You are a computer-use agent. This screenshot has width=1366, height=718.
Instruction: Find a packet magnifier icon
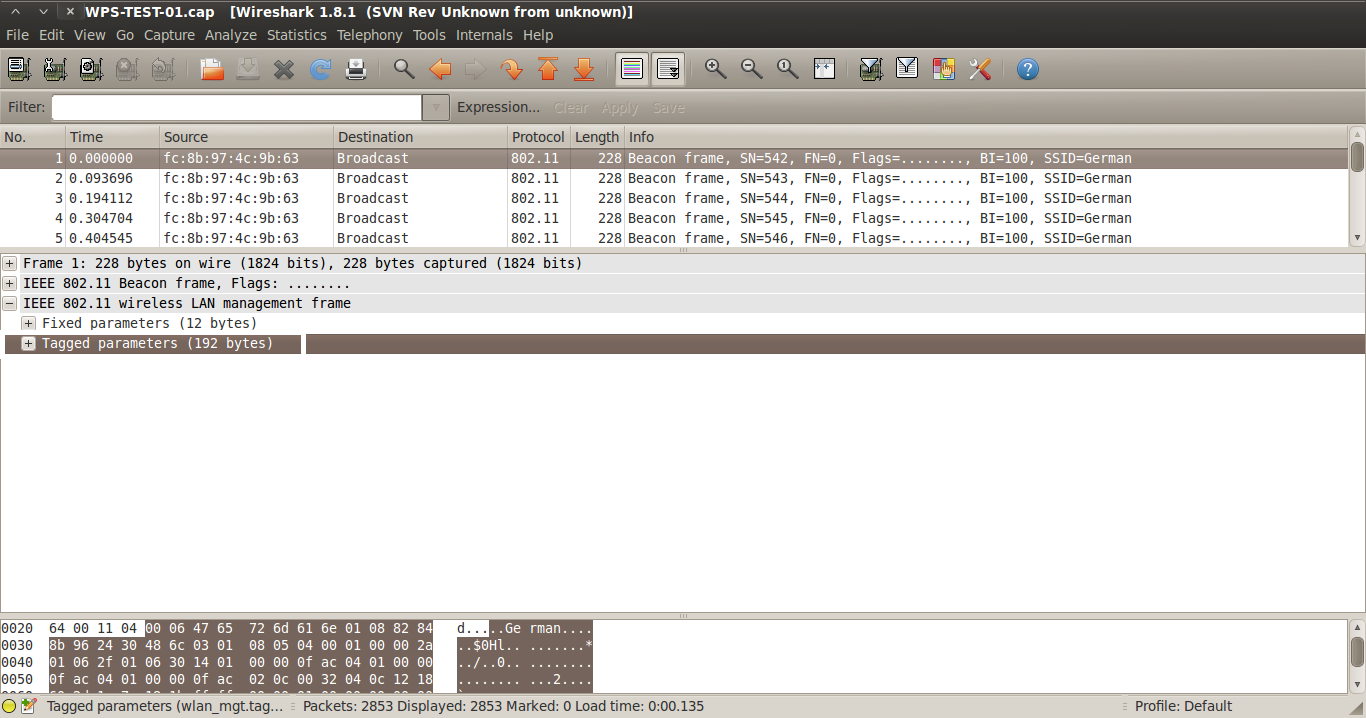pyautogui.click(x=404, y=69)
